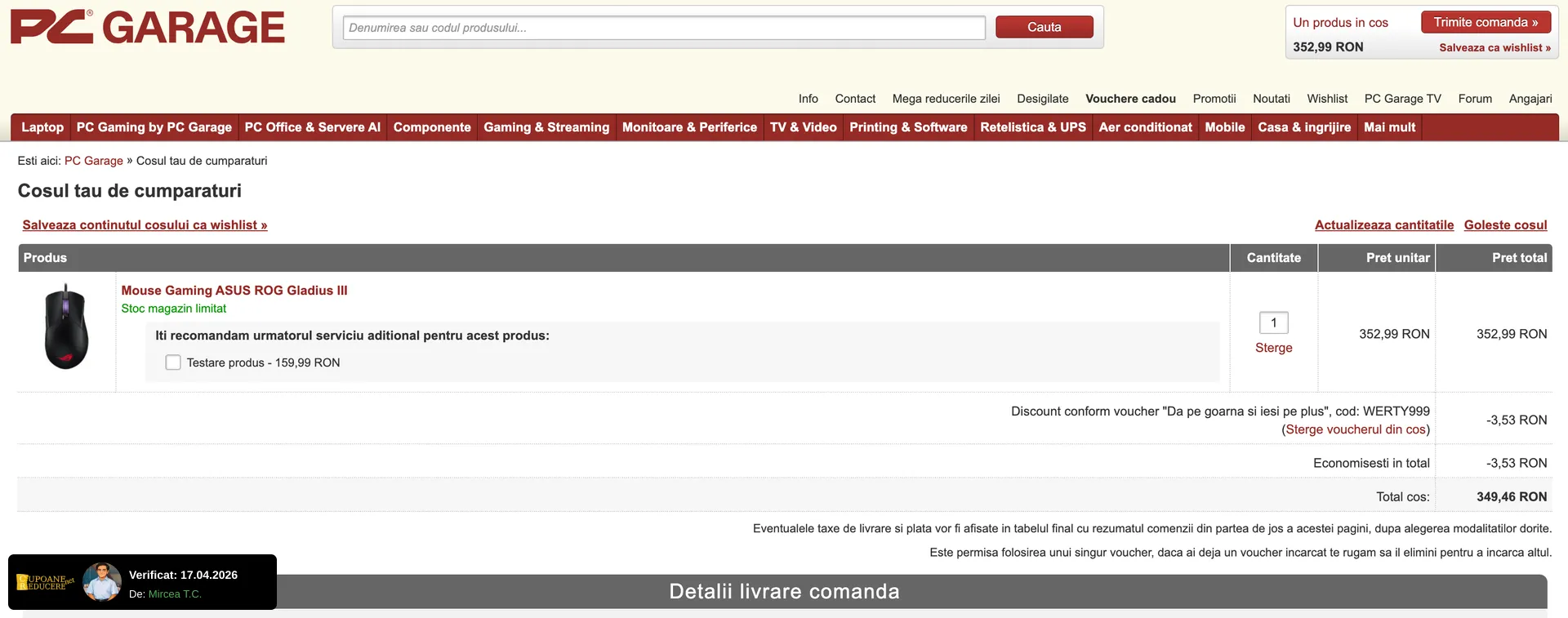Click the coupon verifier avatar badge

click(x=102, y=582)
